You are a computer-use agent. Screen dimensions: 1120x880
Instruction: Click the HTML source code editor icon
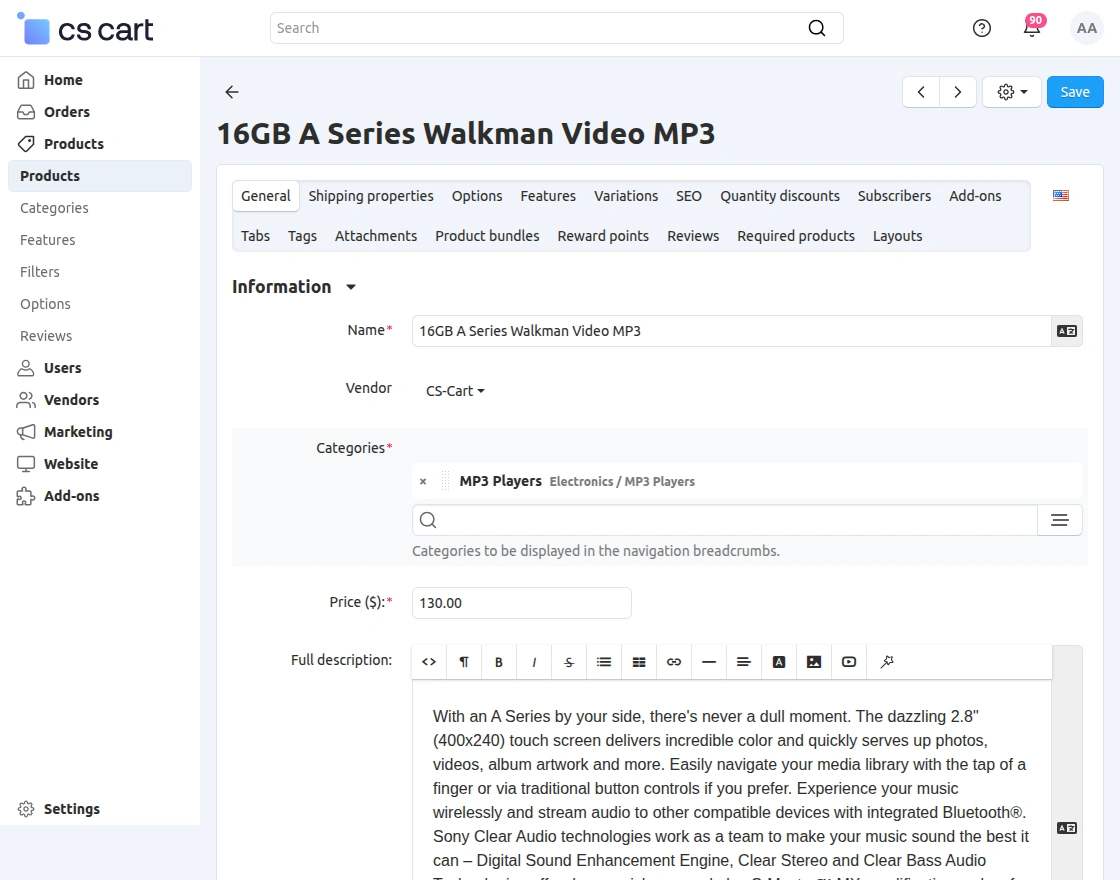pyautogui.click(x=429, y=662)
